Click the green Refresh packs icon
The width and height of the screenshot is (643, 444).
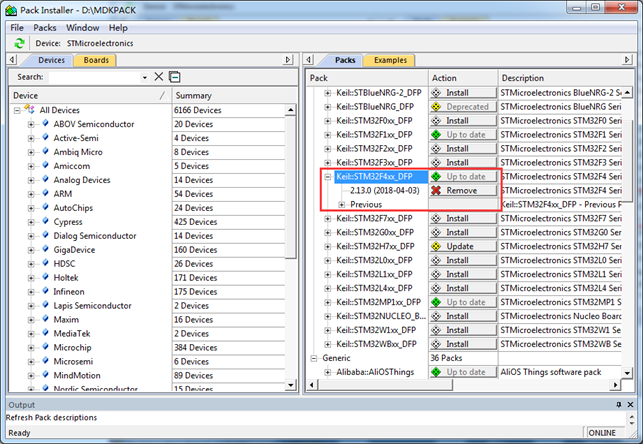pos(19,43)
